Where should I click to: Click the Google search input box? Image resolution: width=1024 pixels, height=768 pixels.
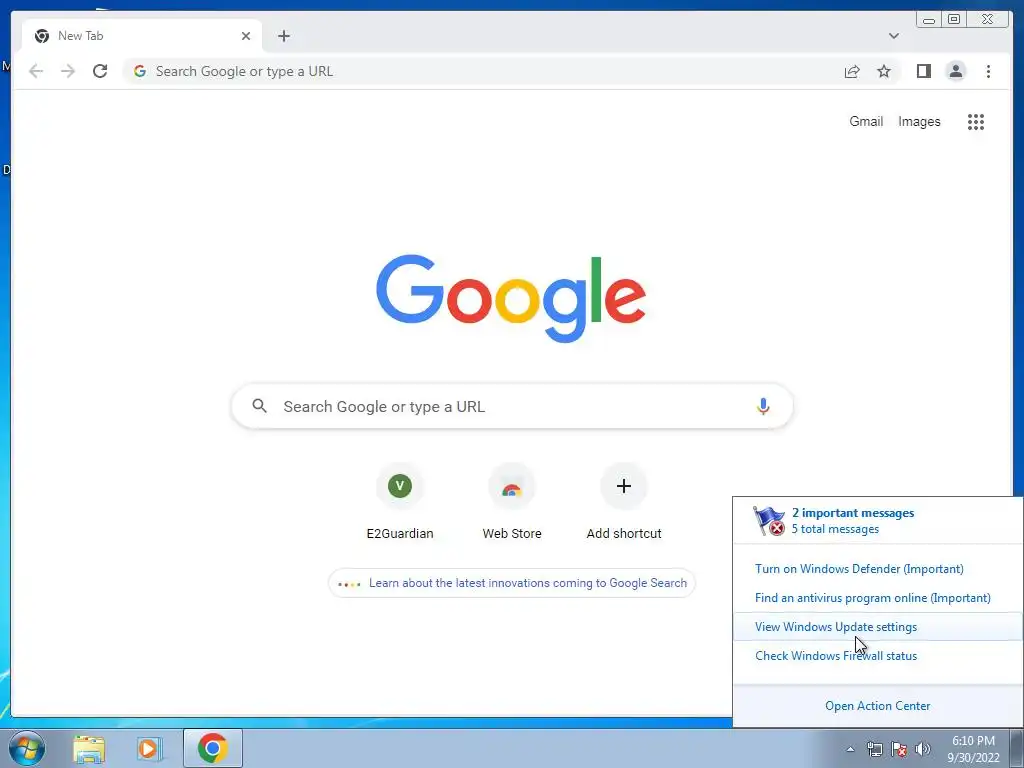tap(512, 406)
